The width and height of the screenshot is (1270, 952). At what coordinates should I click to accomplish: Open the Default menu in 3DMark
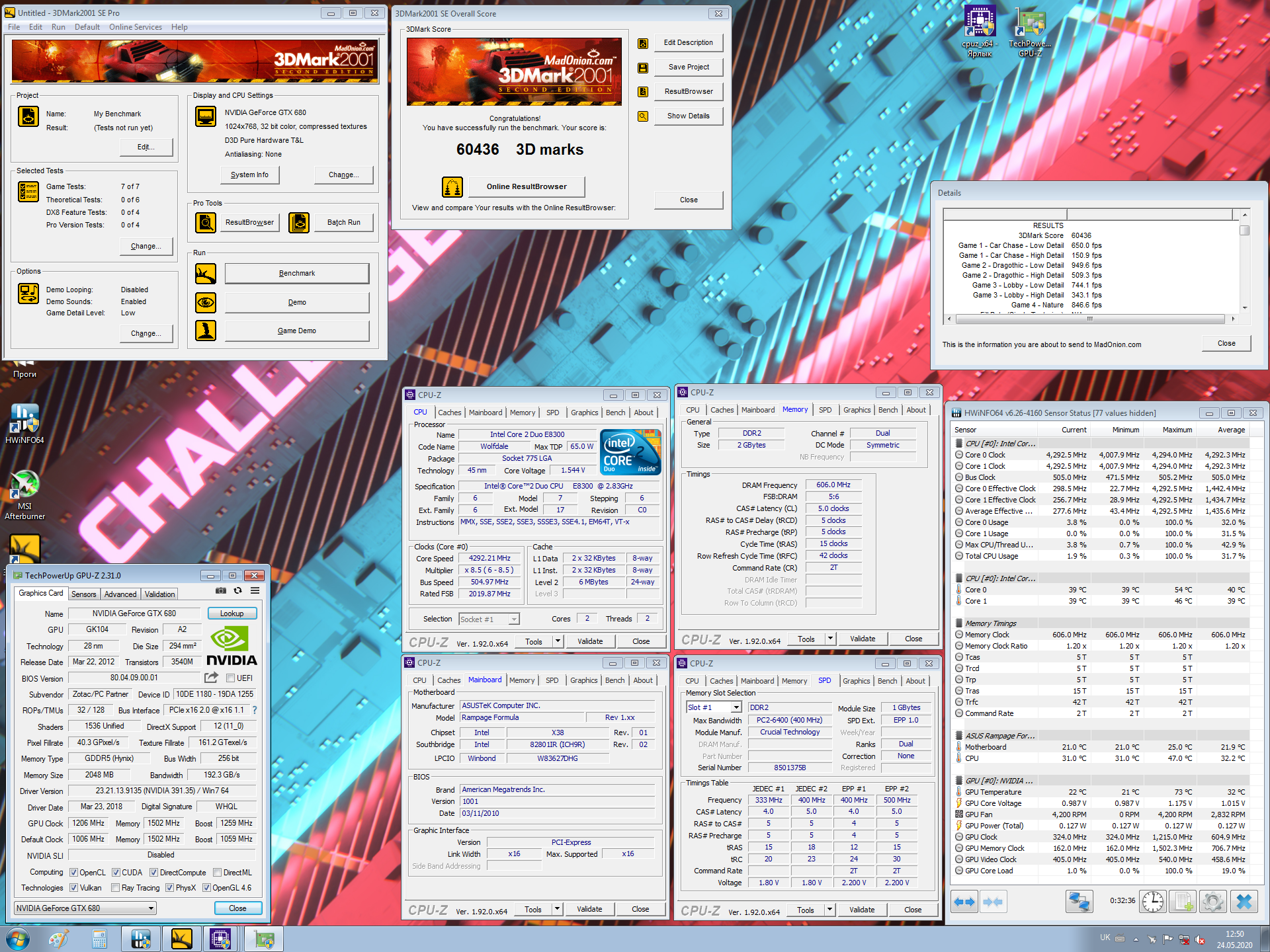(x=87, y=27)
